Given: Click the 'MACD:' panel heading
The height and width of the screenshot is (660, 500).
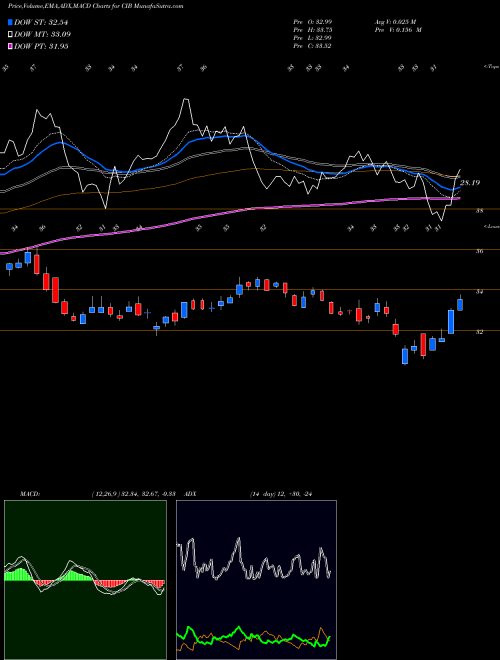Looking at the screenshot, I should [x=30, y=494].
